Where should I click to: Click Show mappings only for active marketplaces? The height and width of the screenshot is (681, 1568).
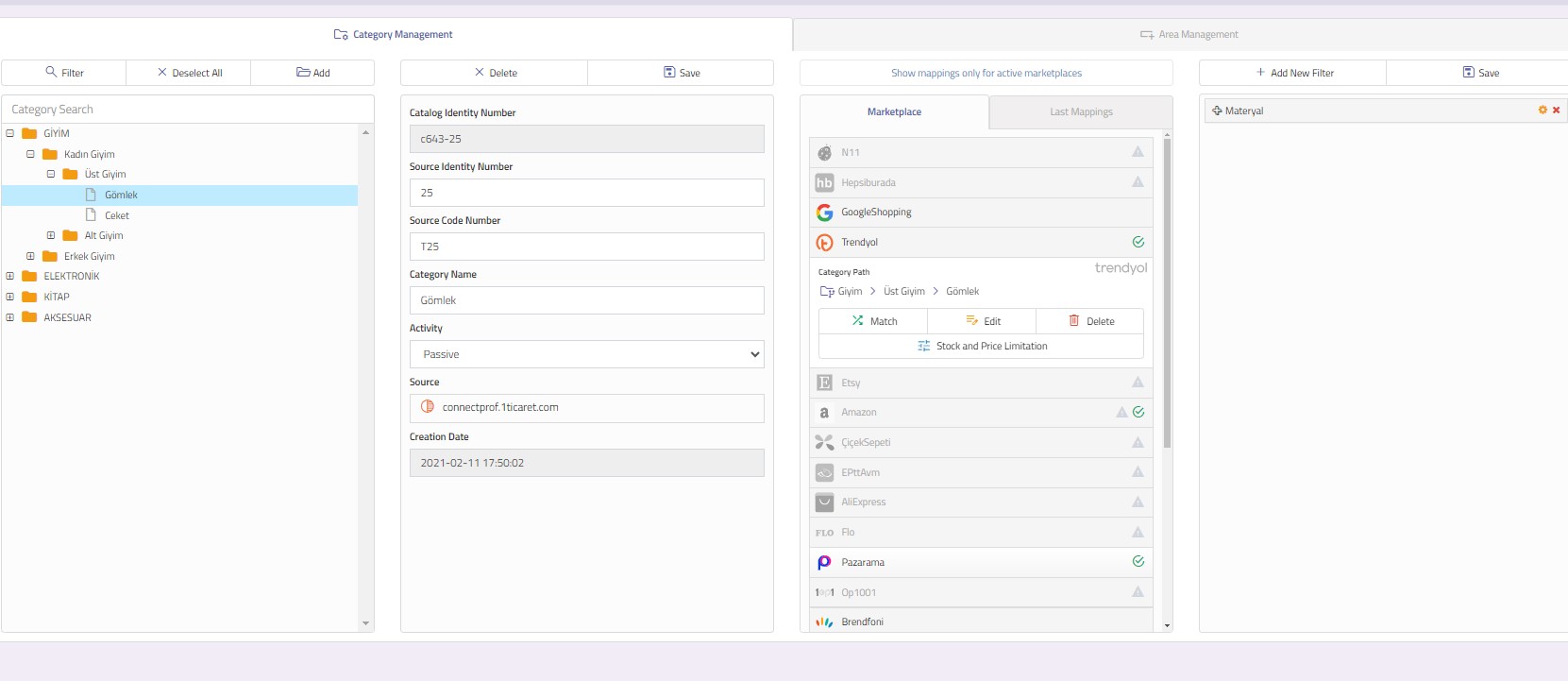tap(986, 73)
